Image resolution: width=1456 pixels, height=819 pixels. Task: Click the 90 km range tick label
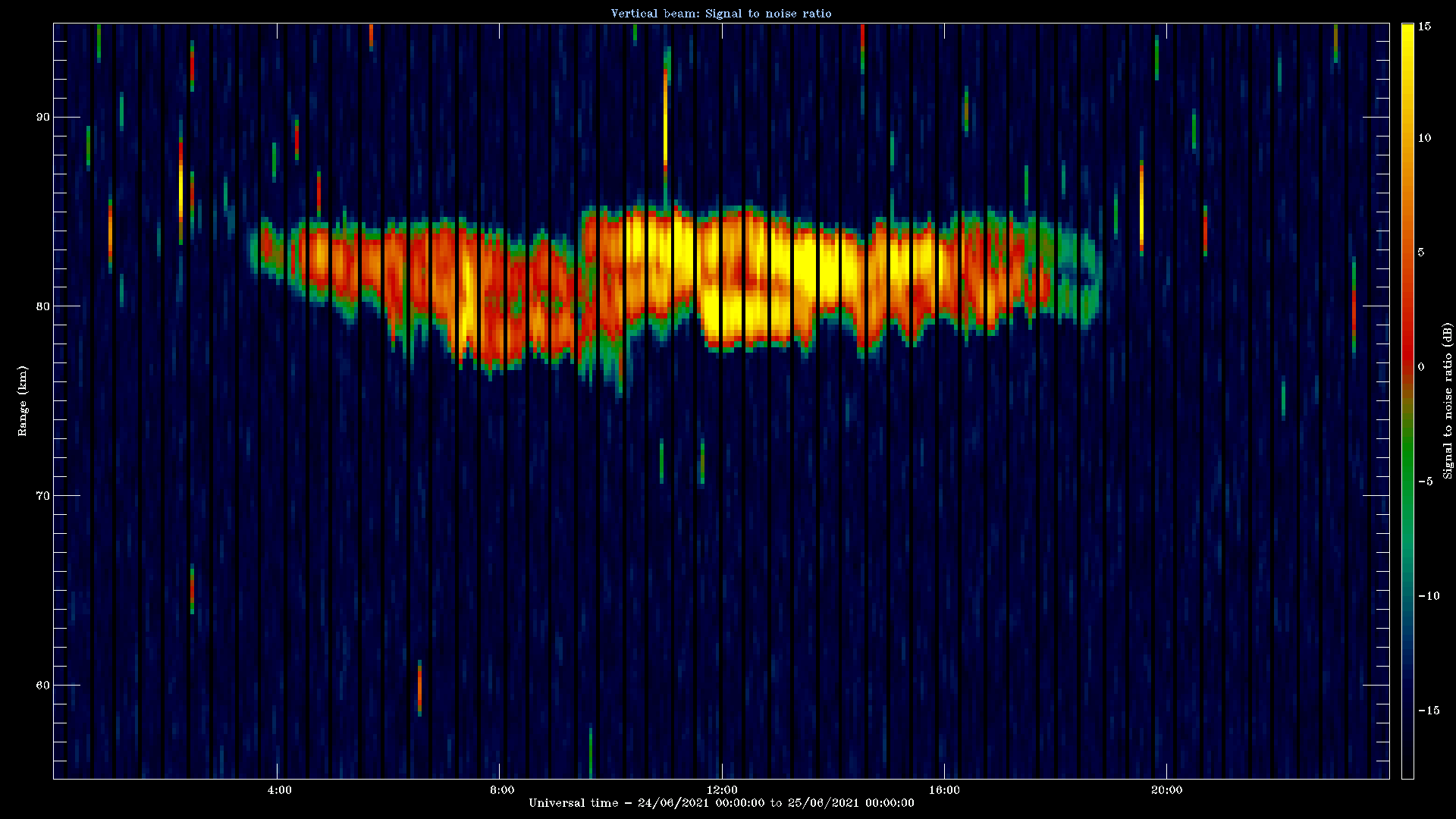coord(42,117)
